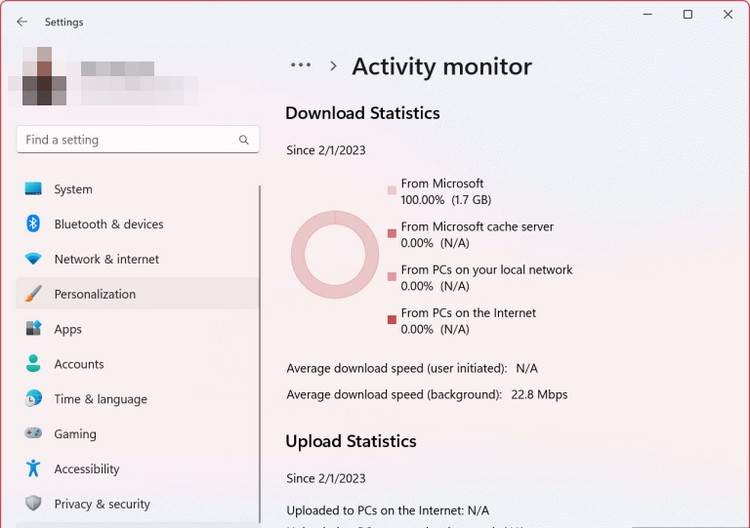Click the Network Wi-Fi icon
The width and height of the screenshot is (750, 528).
(33, 259)
